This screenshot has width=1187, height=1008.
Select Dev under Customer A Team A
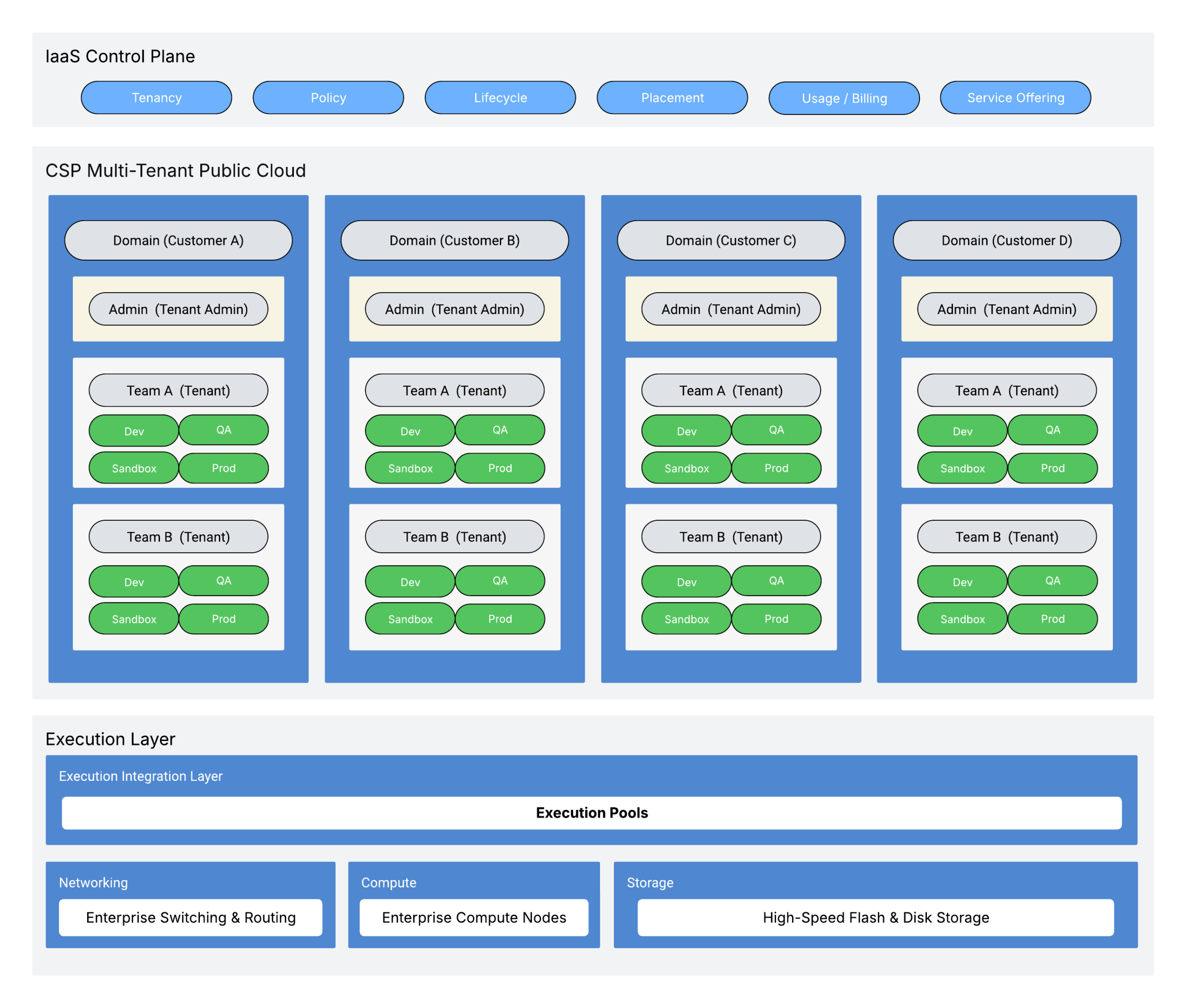pyautogui.click(x=134, y=431)
